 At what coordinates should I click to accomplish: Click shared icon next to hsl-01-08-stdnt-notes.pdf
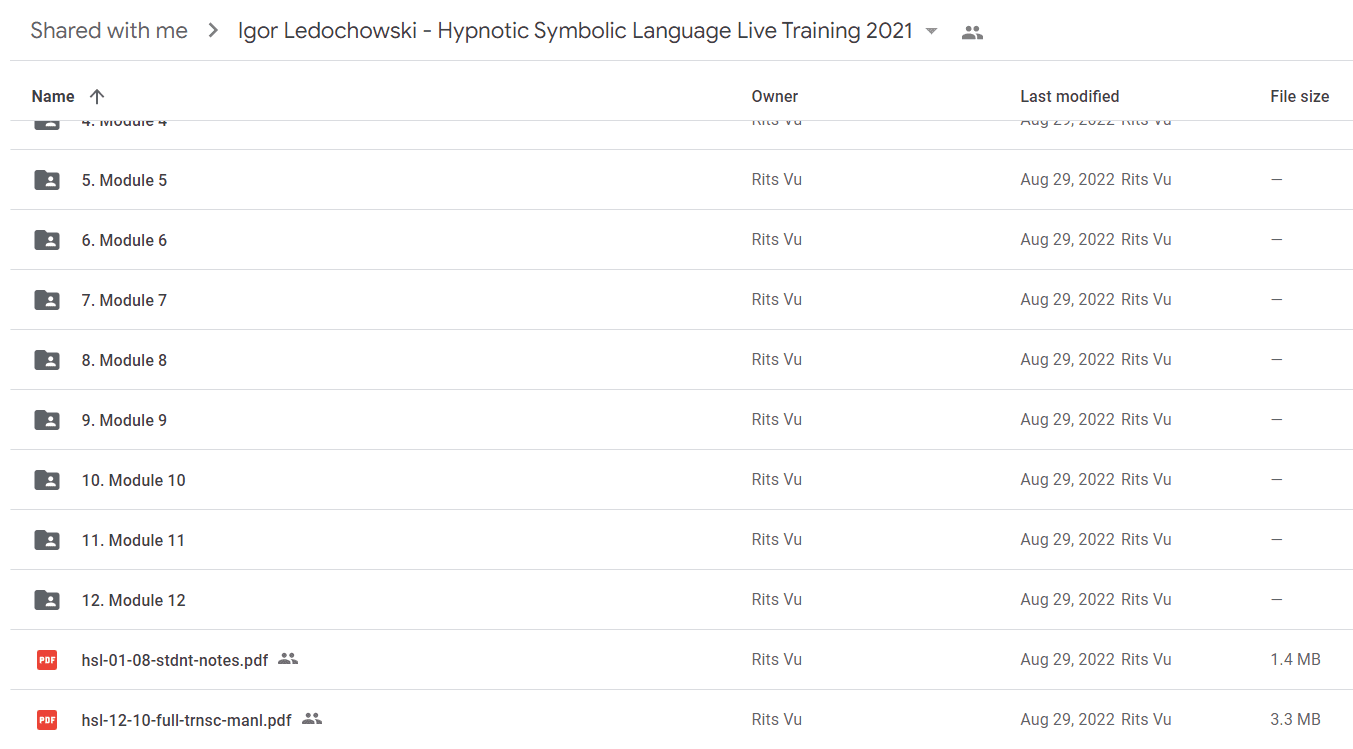tap(288, 659)
